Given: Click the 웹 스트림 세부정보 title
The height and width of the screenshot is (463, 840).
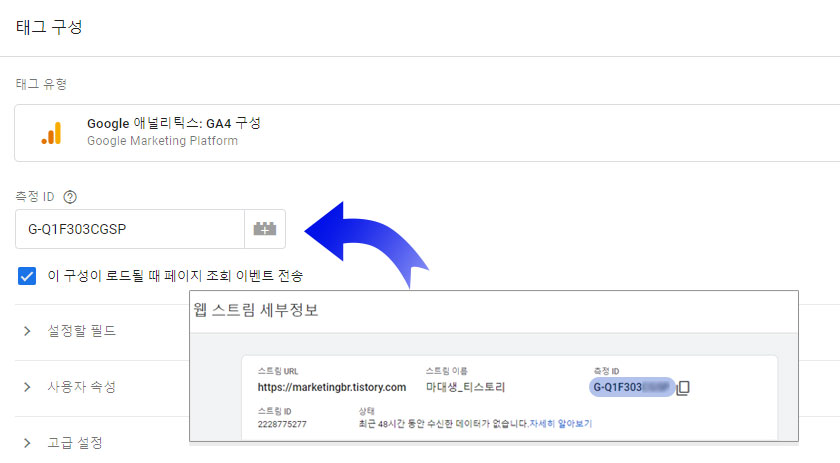Looking at the screenshot, I should [256, 310].
